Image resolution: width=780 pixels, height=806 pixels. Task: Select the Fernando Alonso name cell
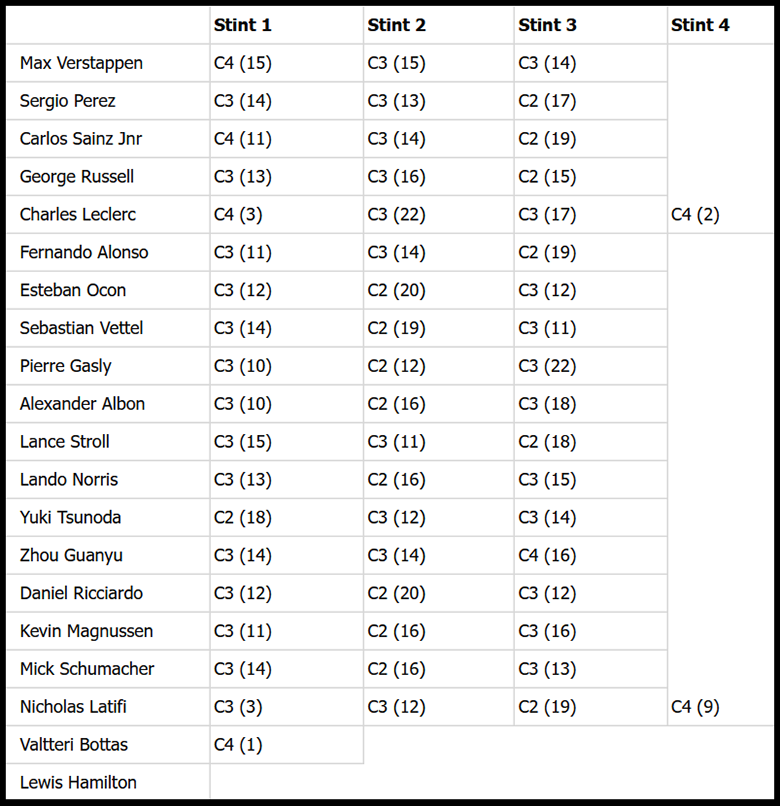coord(108,252)
